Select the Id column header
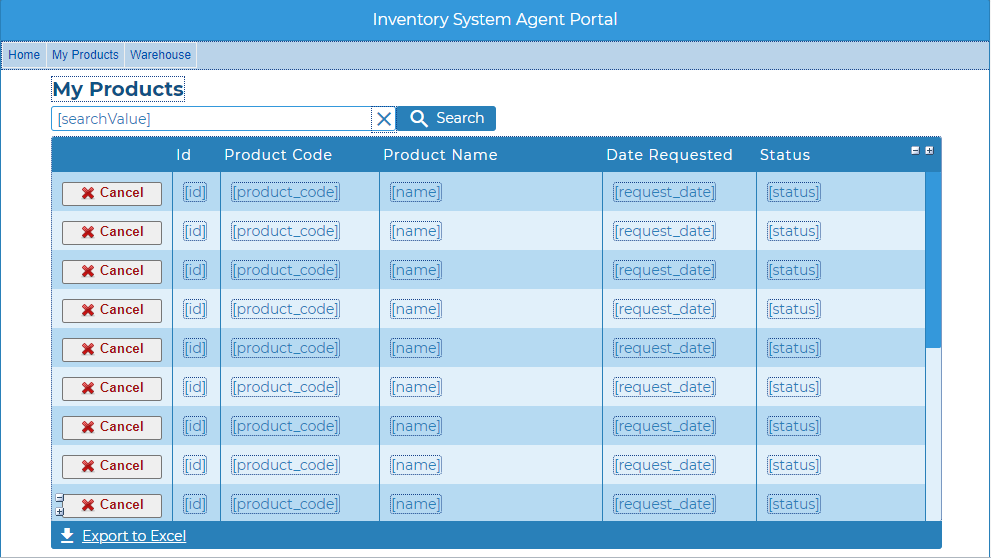Viewport: 991px width, 559px height. [183, 155]
